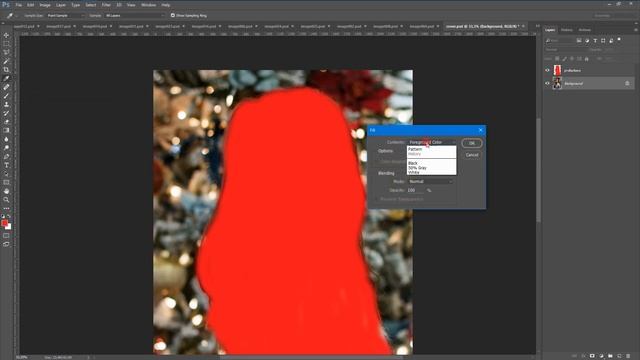This screenshot has width=640, height=360.
Task: Select the Crop tool
Action: 6,69
